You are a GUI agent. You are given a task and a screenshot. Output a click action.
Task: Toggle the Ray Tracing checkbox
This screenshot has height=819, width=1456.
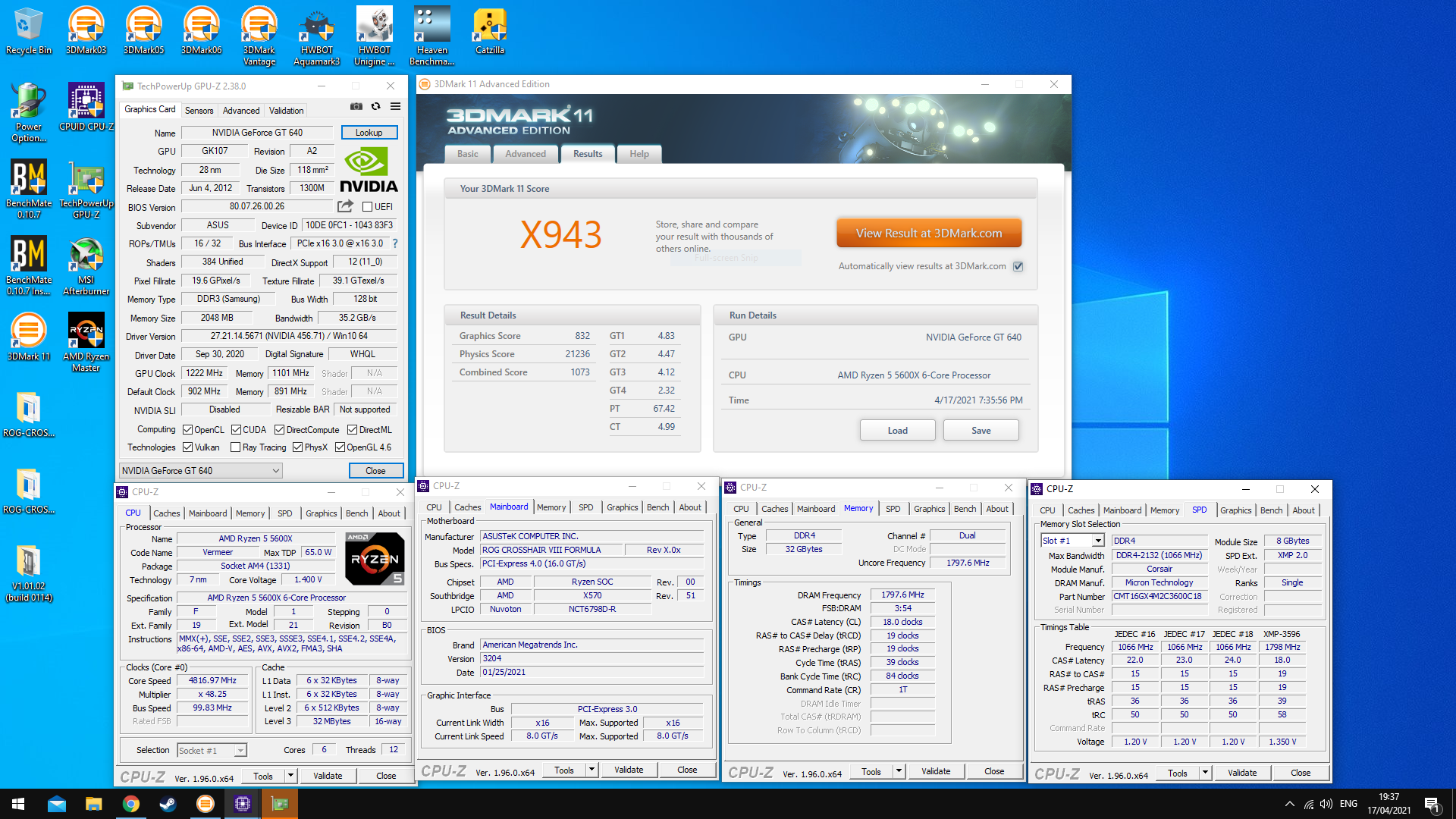coord(235,447)
